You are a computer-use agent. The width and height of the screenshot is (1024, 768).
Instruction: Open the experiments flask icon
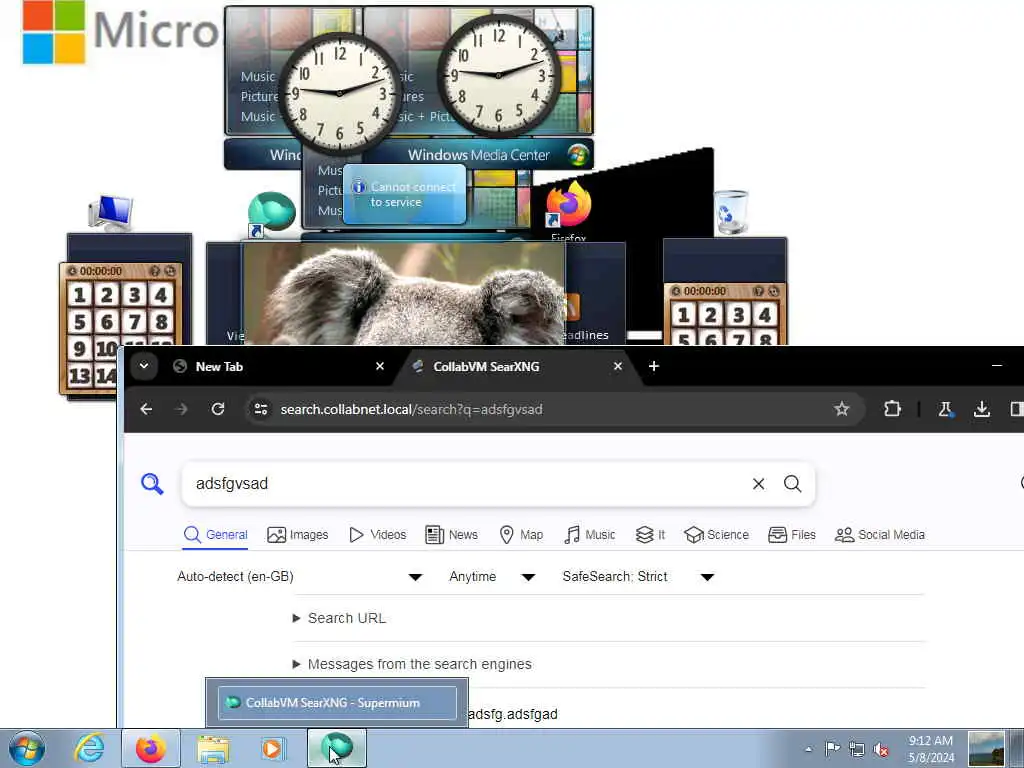(945, 409)
